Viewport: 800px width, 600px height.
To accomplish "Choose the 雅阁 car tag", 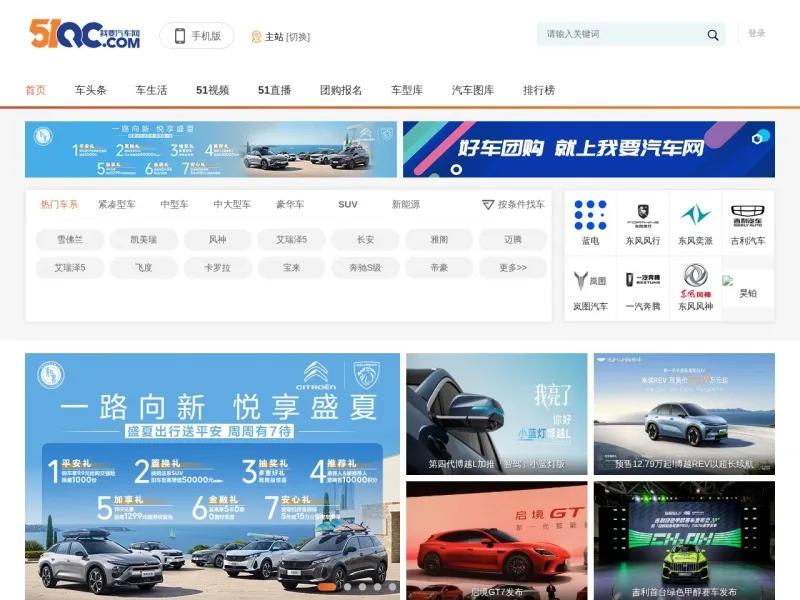I will tap(439, 239).
